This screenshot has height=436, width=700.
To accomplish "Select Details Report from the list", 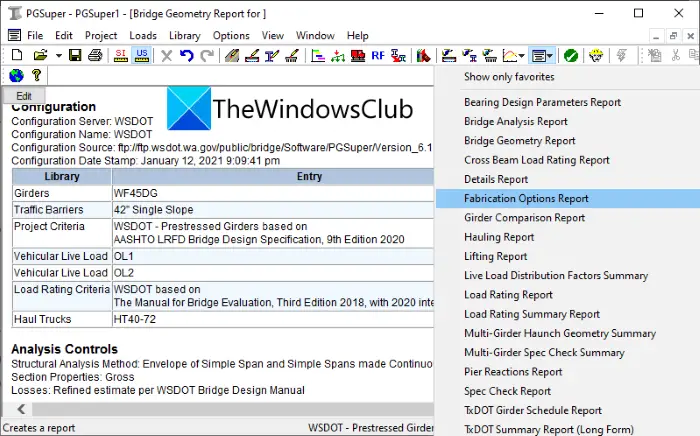I will pyautogui.click(x=496, y=179).
